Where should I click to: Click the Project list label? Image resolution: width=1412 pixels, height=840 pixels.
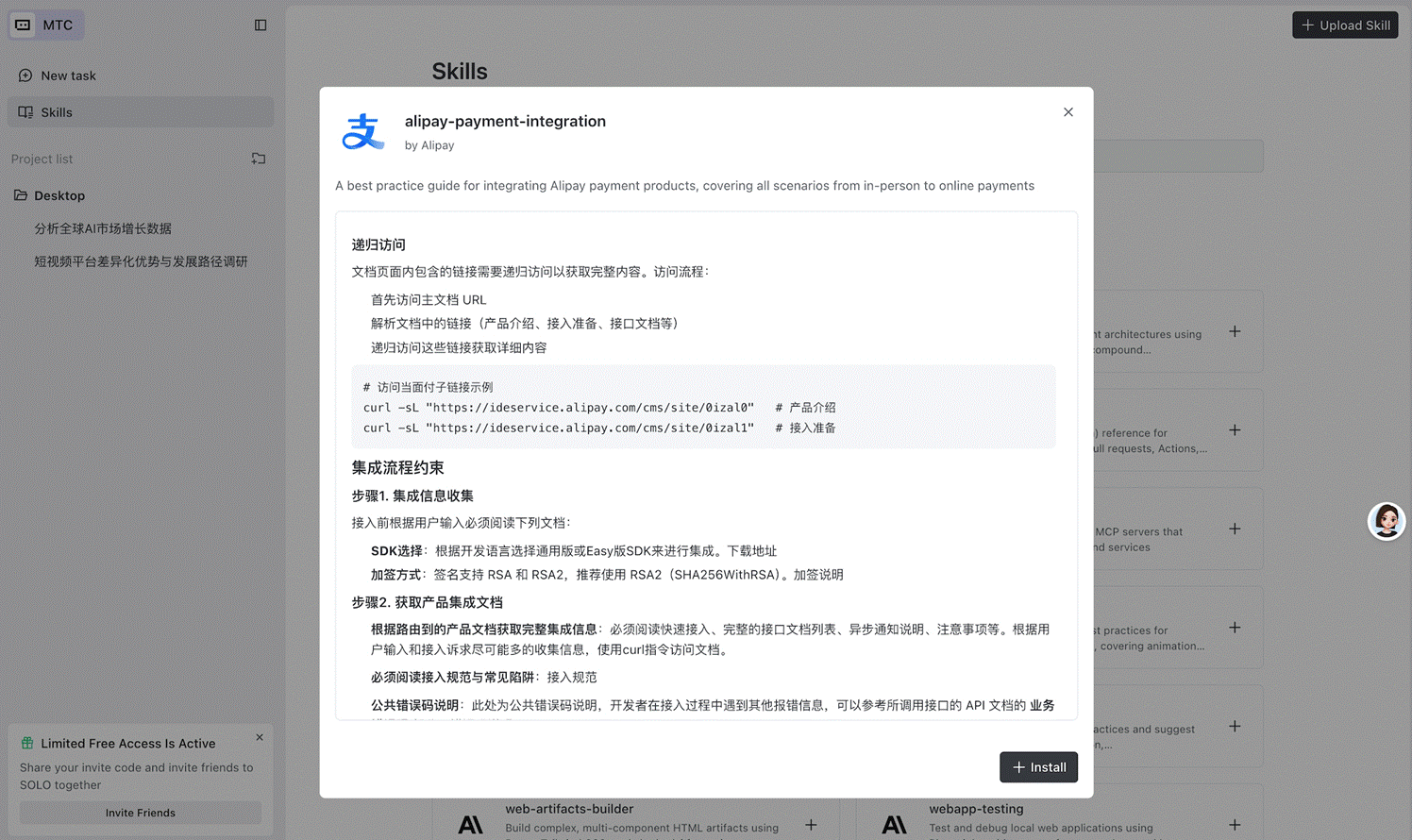pyautogui.click(x=42, y=160)
